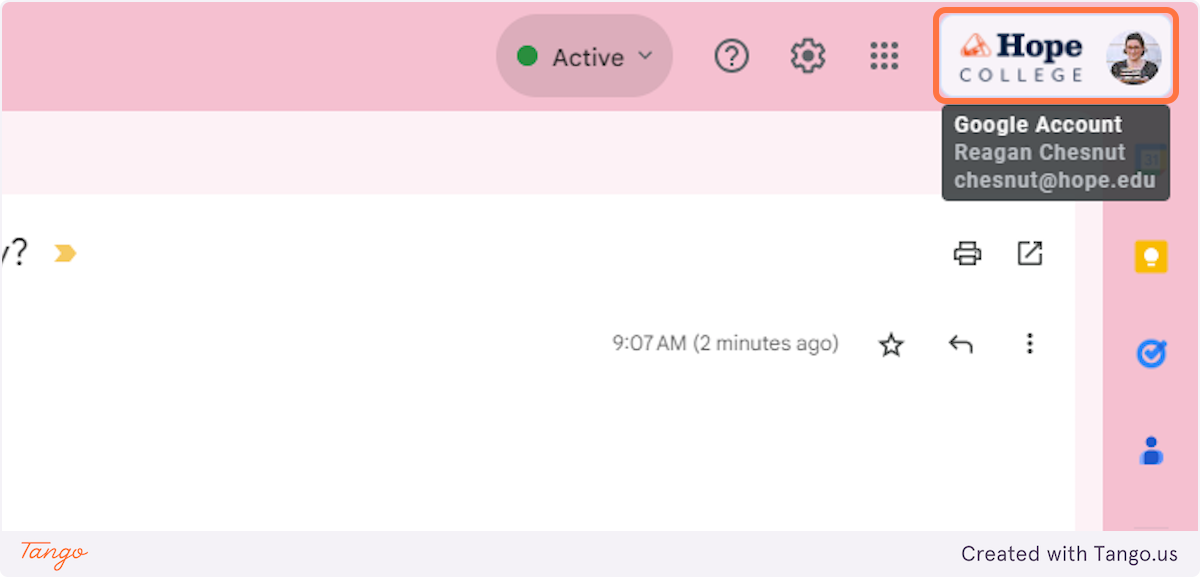Click the chevron arrow beside Active
The height and width of the screenshot is (577, 1200).
[x=645, y=56]
